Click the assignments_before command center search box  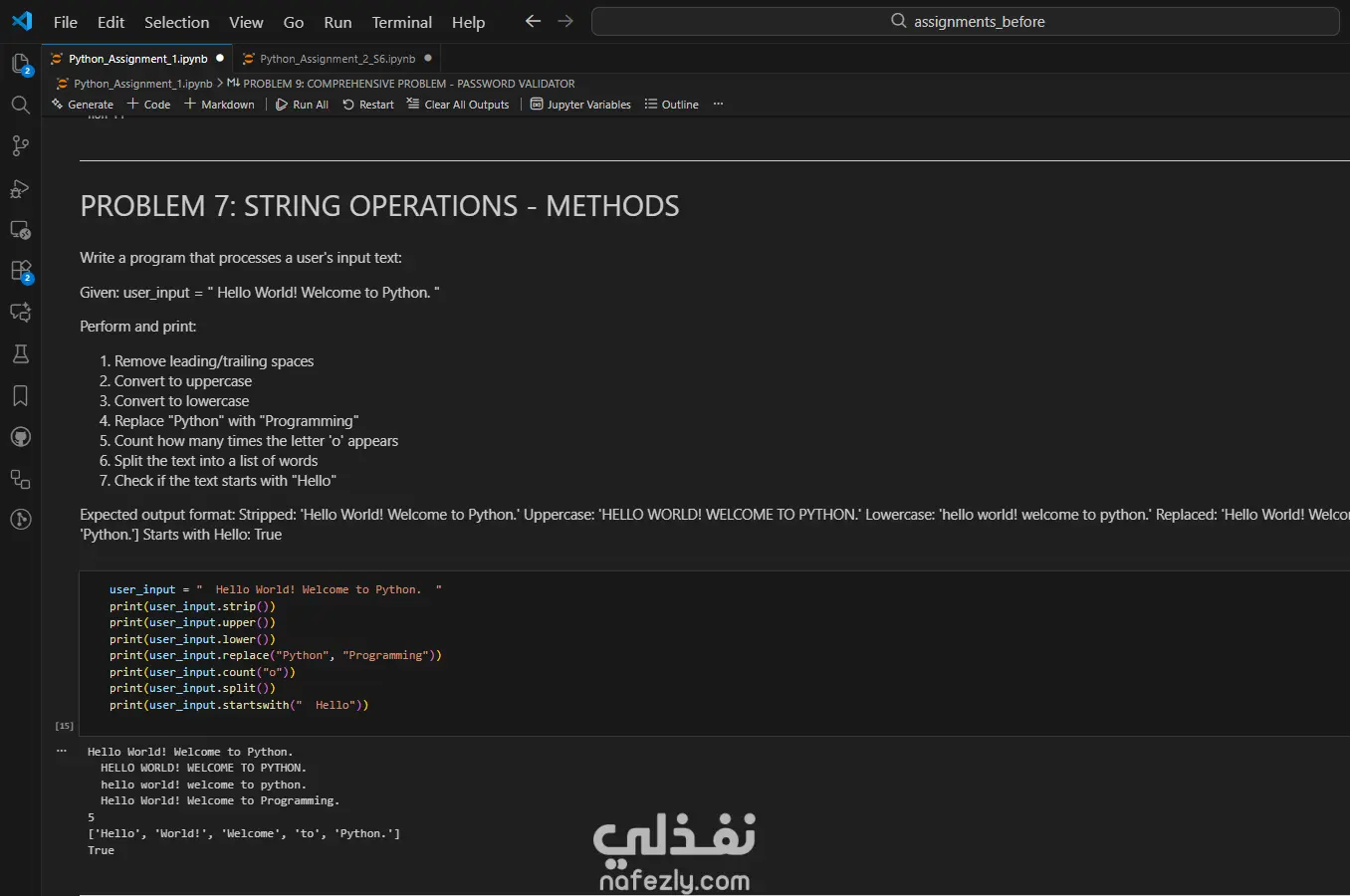[x=965, y=21]
